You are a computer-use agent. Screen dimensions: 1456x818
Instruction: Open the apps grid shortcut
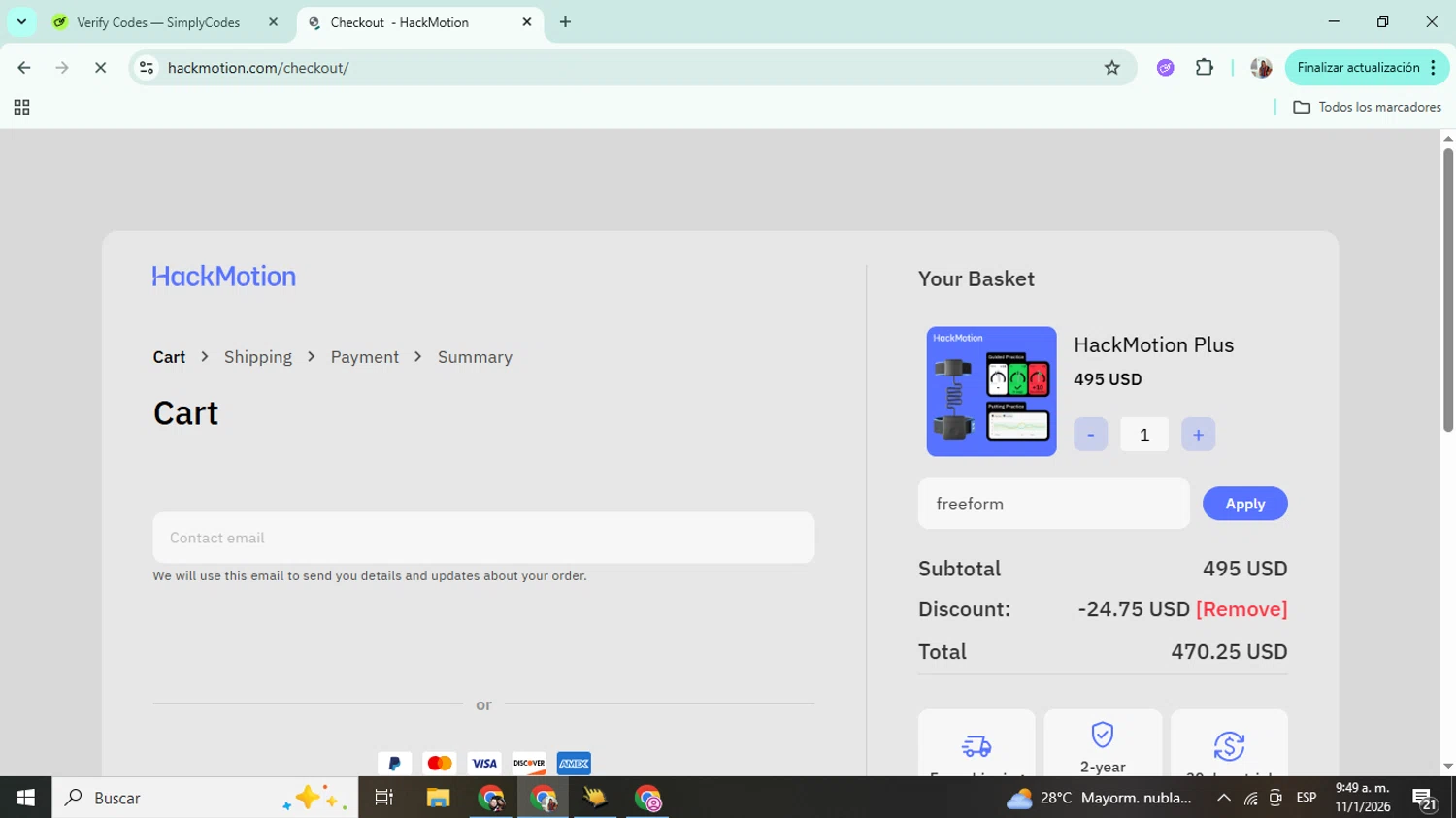point(21,108)
